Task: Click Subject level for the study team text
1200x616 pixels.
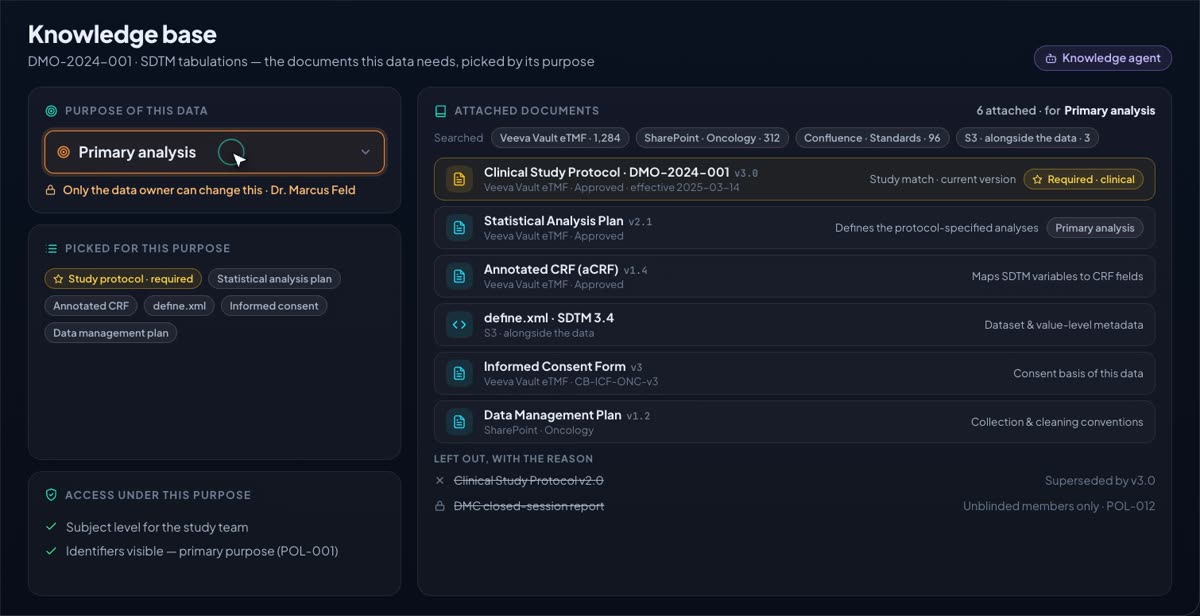Action: 157,527
